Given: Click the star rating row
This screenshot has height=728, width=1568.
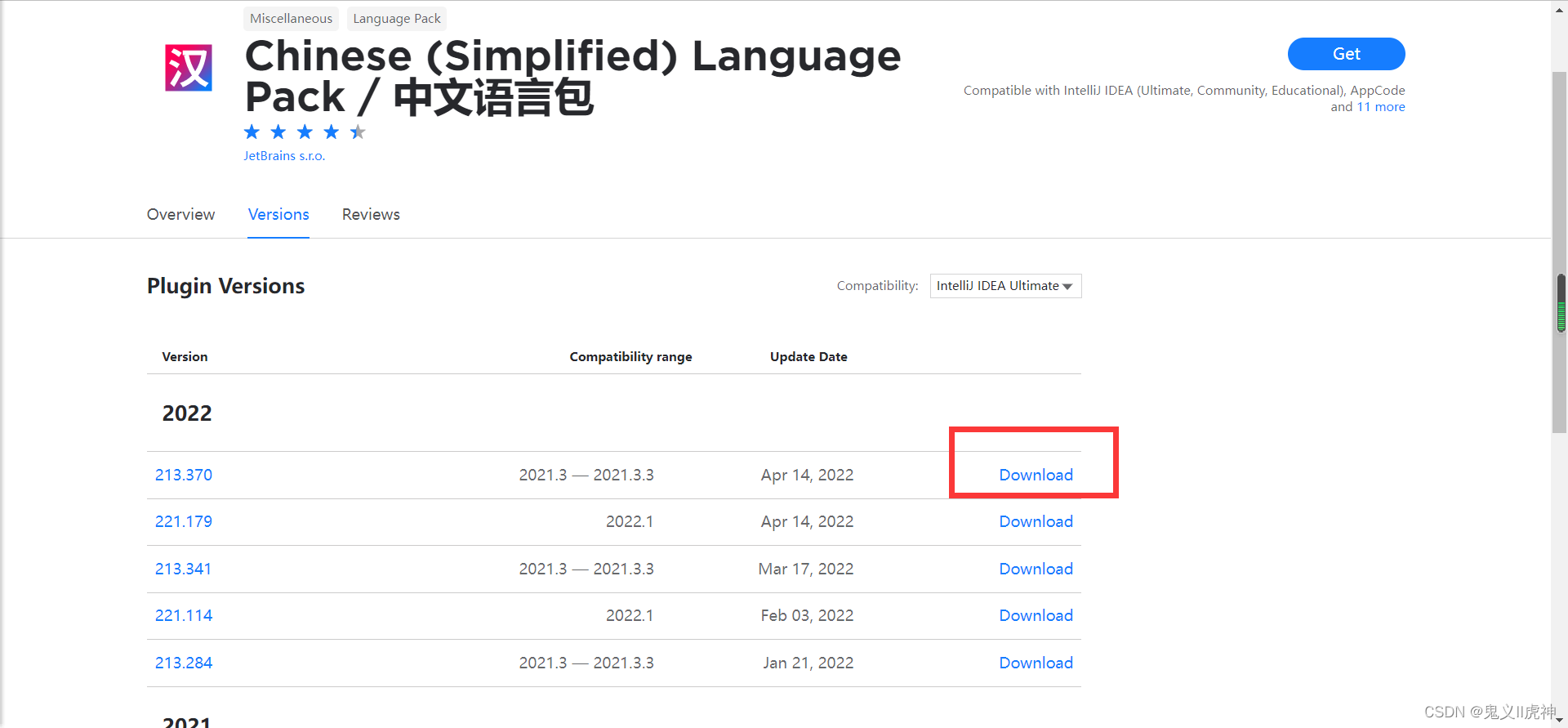Looking at the screenshot, I should point(305,132).
